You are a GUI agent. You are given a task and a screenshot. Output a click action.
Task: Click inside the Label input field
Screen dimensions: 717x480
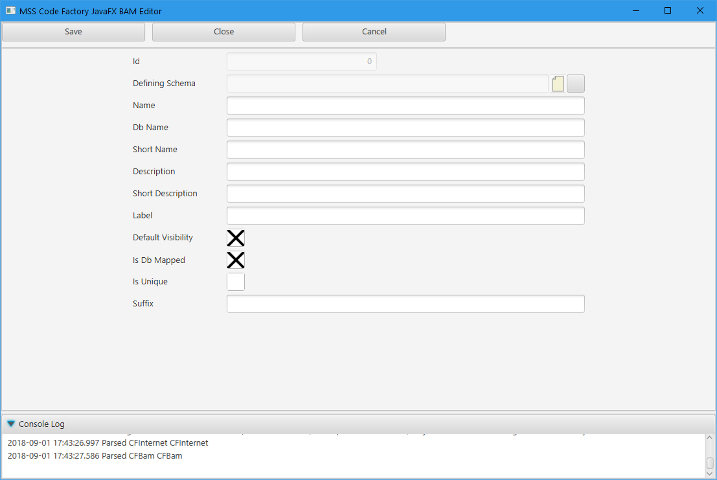pos(405,216)
